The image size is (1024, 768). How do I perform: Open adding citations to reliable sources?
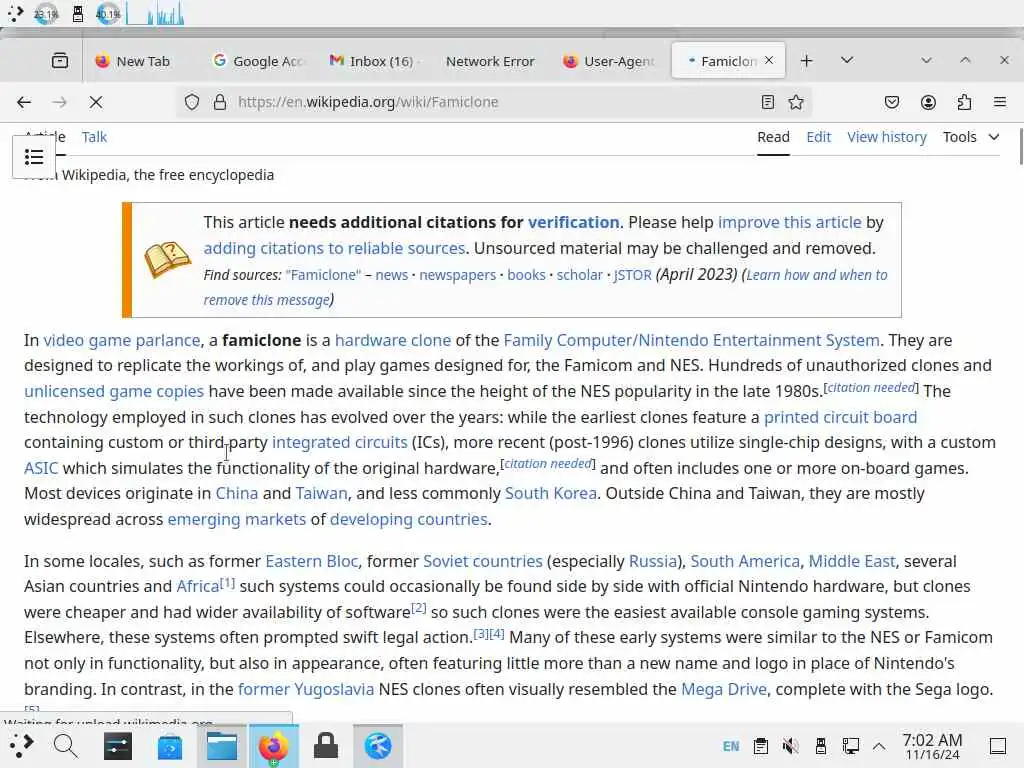click(x=334, y=248)
